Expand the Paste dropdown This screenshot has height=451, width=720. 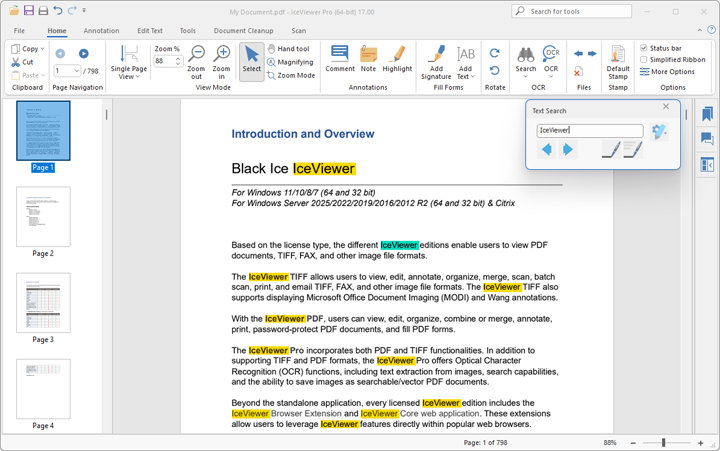[43, 75]
